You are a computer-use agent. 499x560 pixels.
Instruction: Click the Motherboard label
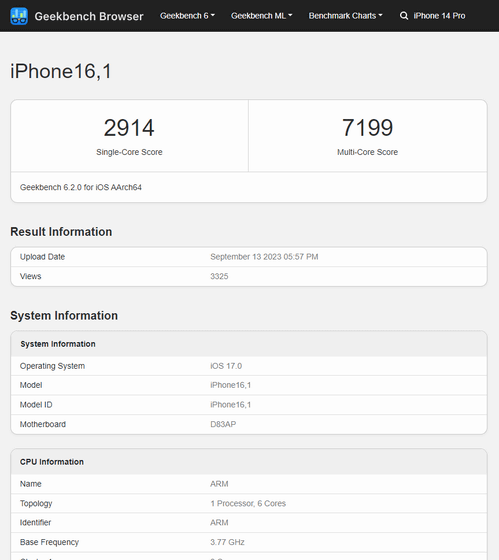43,424
